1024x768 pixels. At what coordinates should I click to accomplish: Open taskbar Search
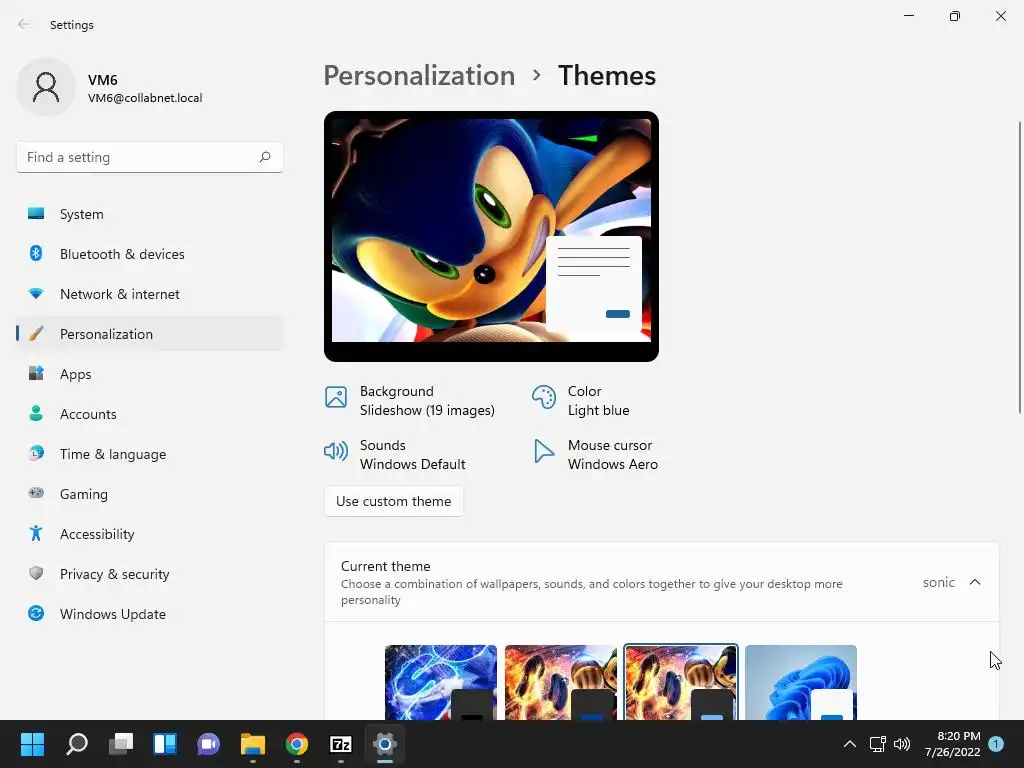77,744
